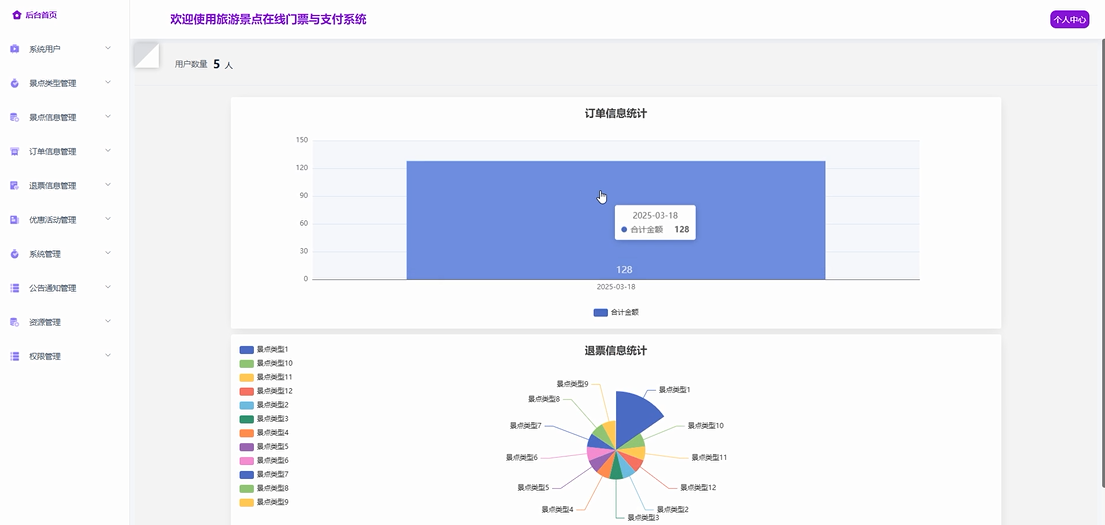The image size is (1105, 525).
Task: Click the 权限管理 list icon
Action: (15, 357)
